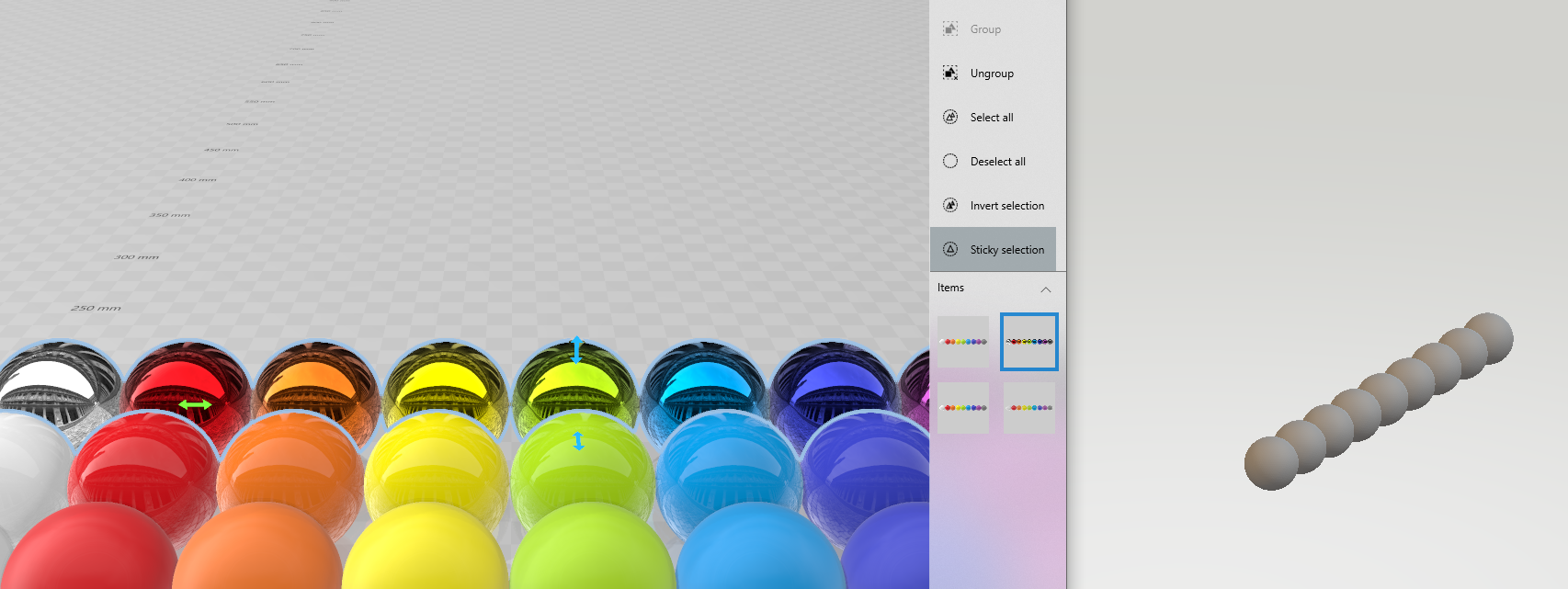The width and height of the screenshot is (1568, 589).
Task: Select the matte yellow sphere in front
Action: pyautogui.click(x=425, y=549)
